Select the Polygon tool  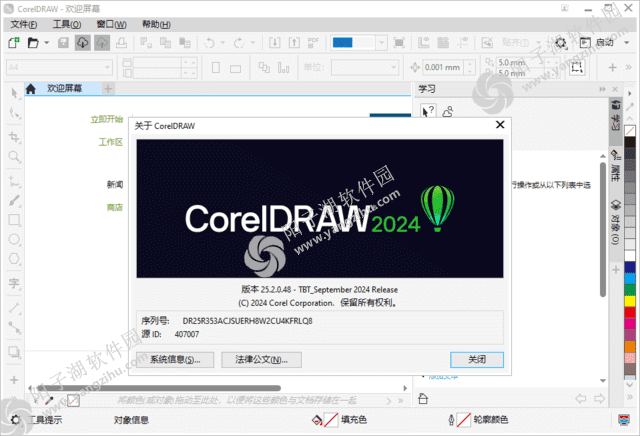[14, 258]
